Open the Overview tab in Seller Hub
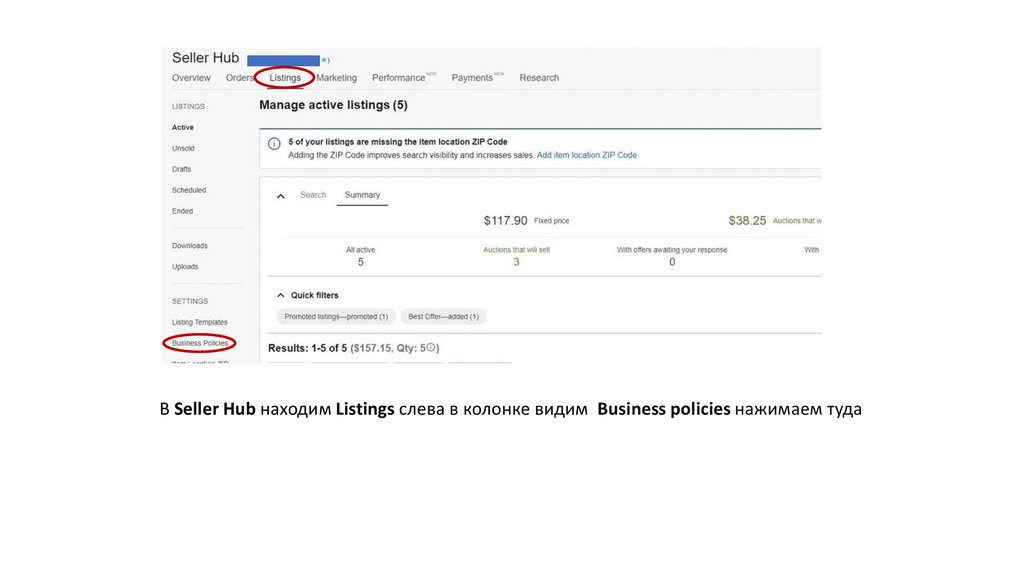1024x574 pixels. pyautogui.click(x=191, y=78)
